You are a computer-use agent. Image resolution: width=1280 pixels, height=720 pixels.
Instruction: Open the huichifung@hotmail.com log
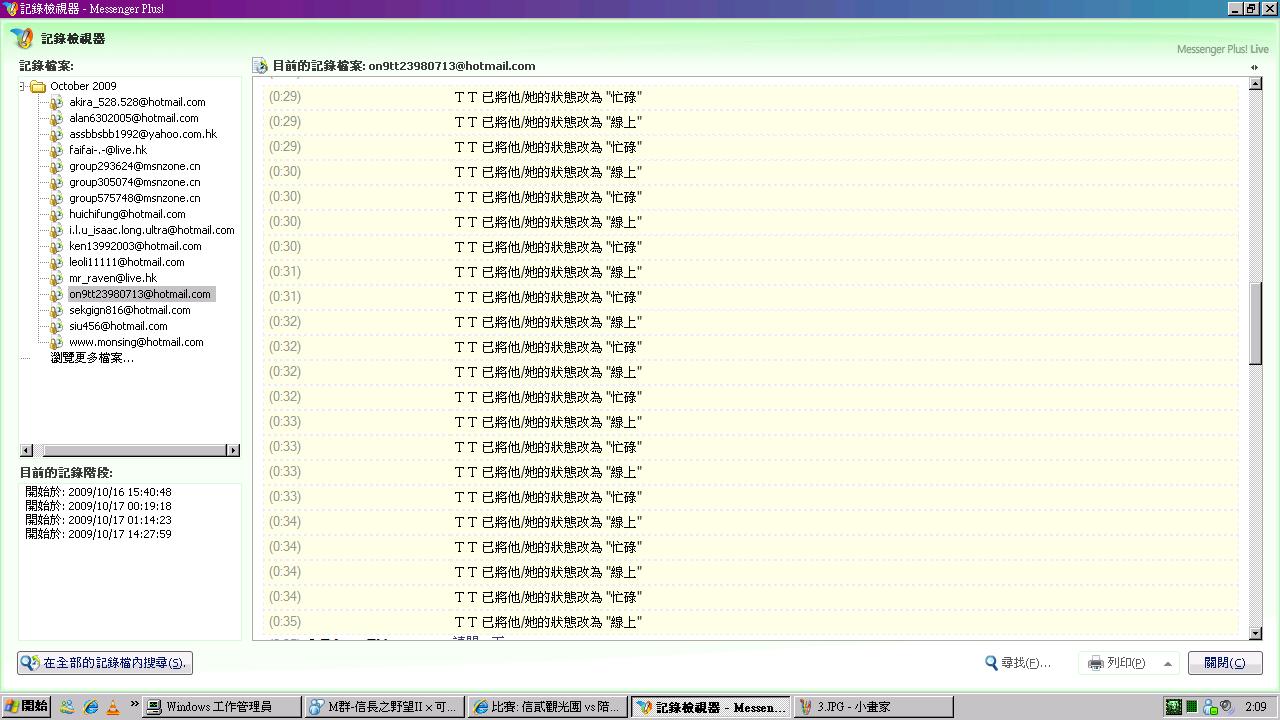127,214
